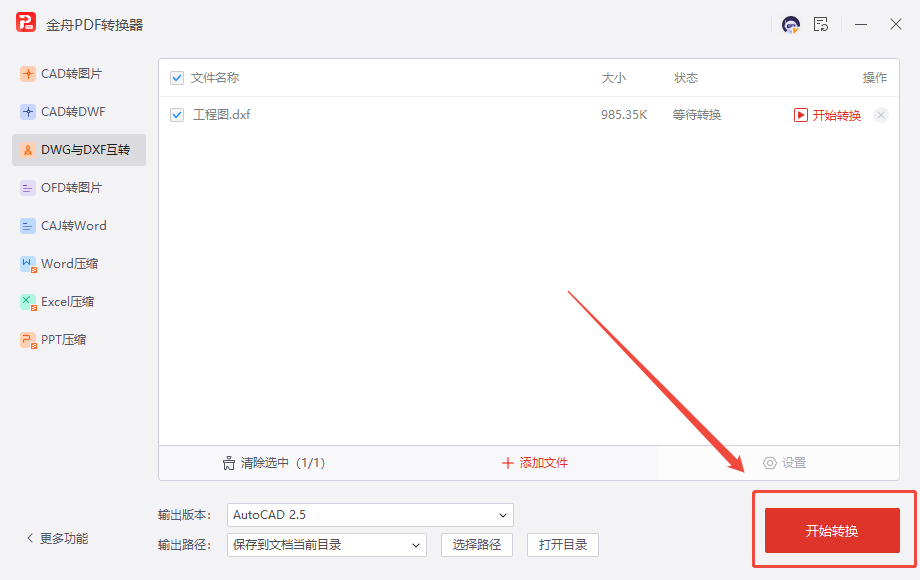The width and height of the screenshot is (920, 580).
Task: Click the 操作 column header
Action: (x=874, y=78)
